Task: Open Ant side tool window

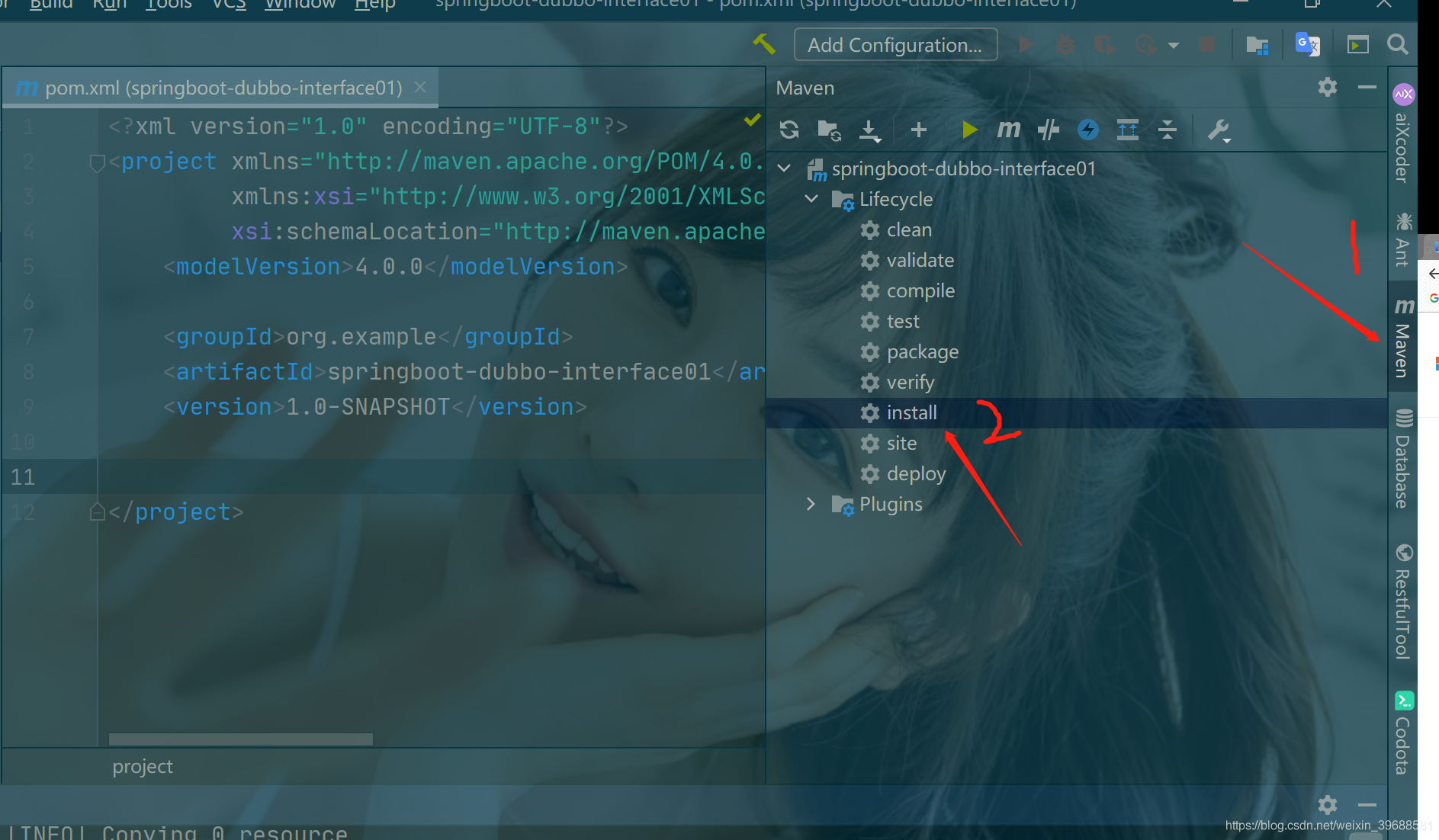Action: coord(1403,239)
